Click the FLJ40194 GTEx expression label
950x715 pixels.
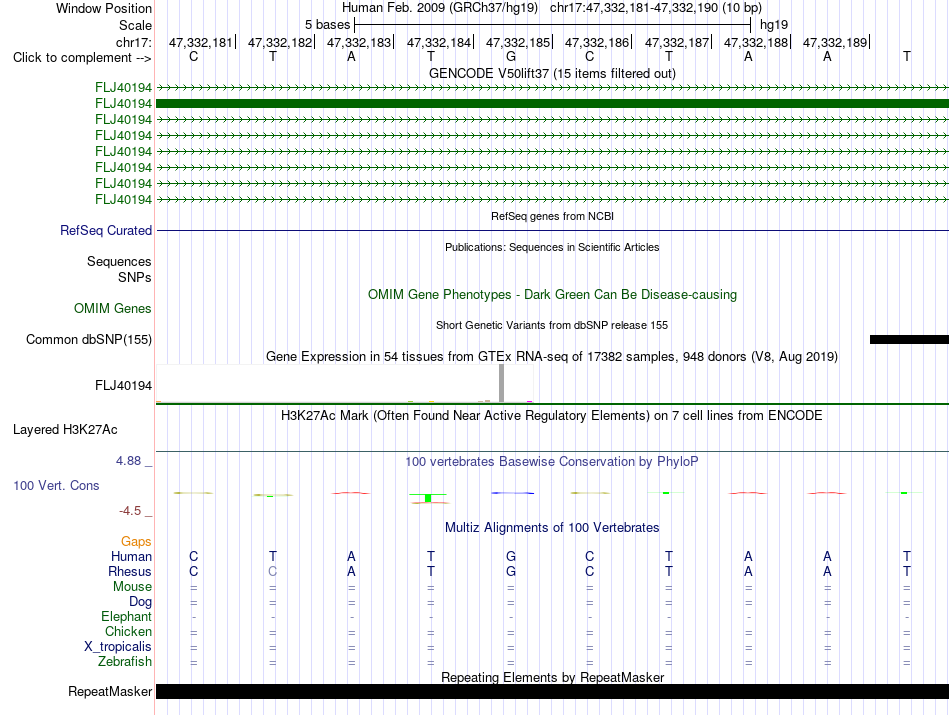[123, 385]
